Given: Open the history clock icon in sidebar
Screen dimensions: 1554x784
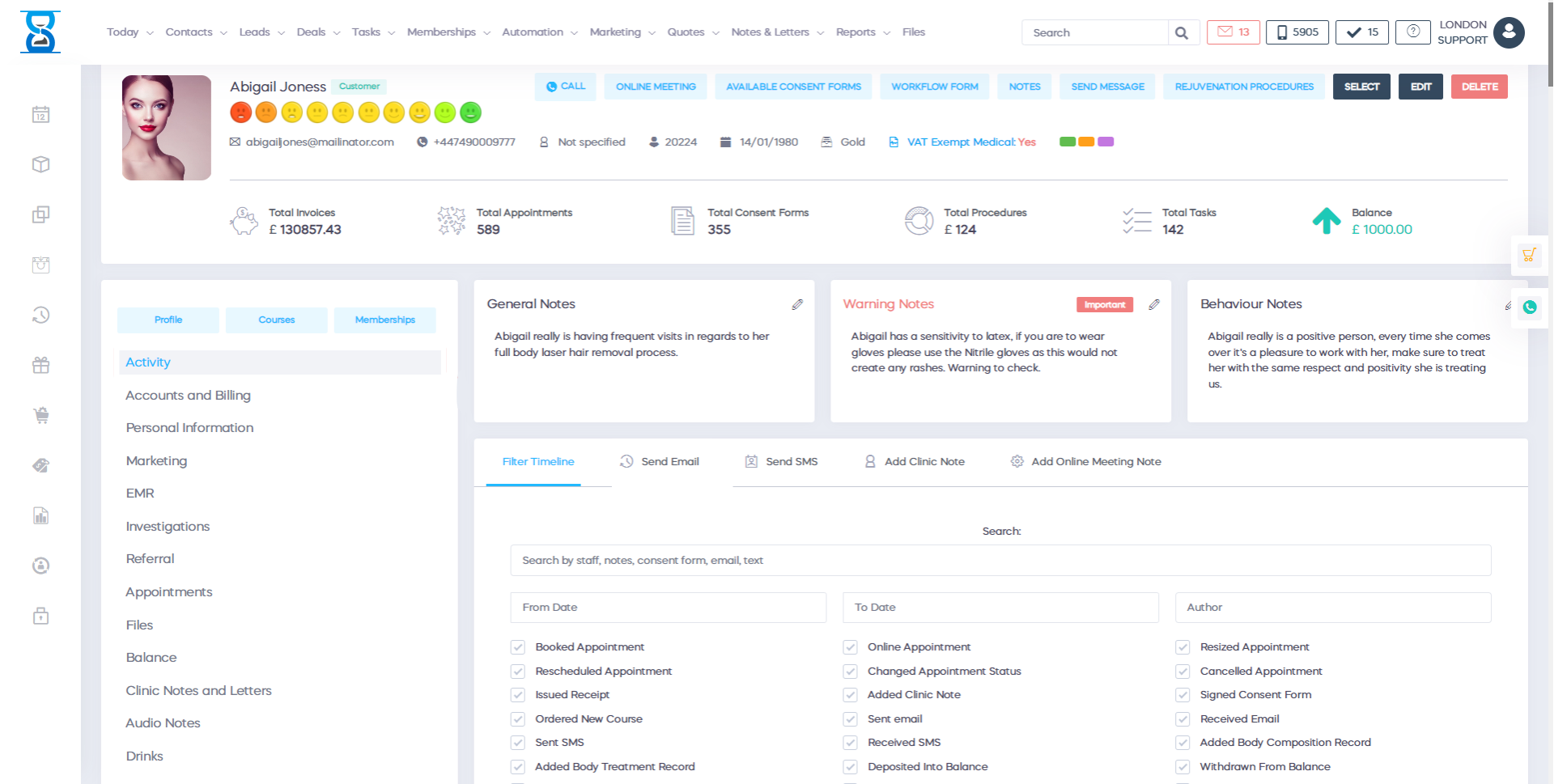Looking at the screenshot, I should 40,315.
